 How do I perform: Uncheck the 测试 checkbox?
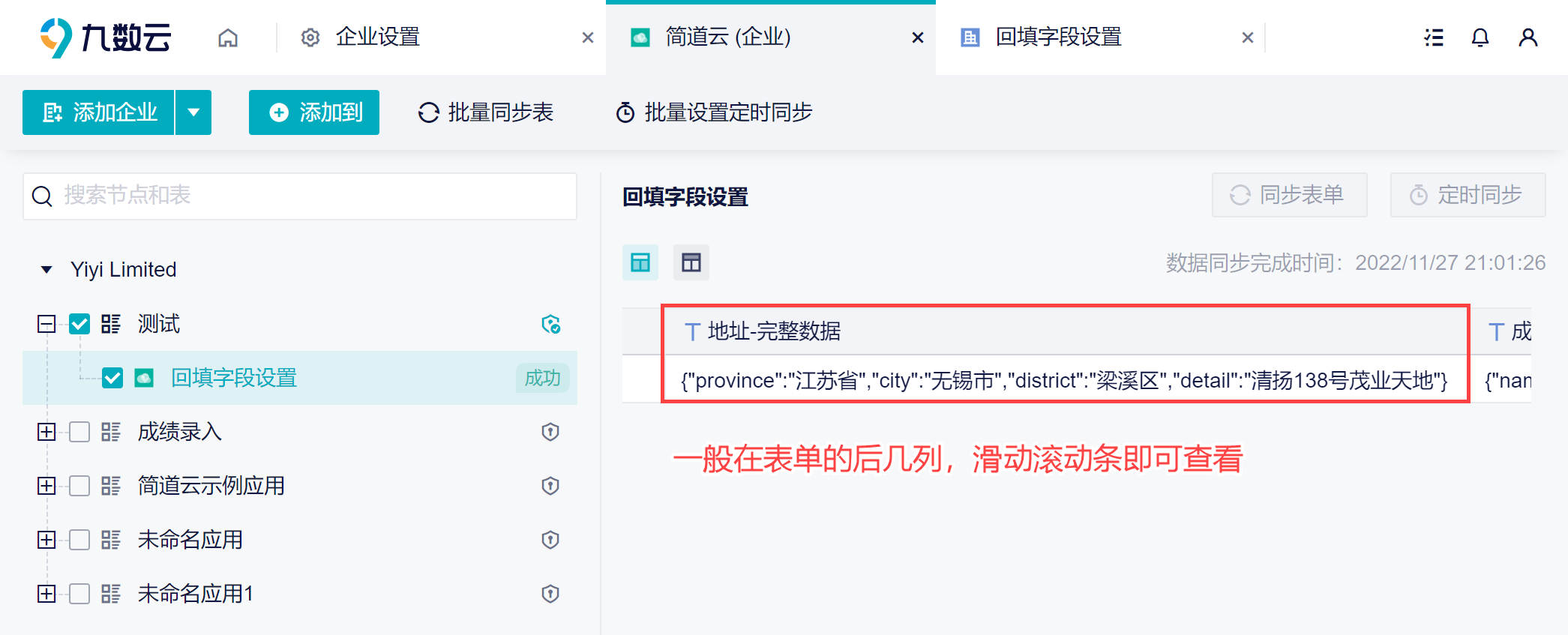(79, 324)
